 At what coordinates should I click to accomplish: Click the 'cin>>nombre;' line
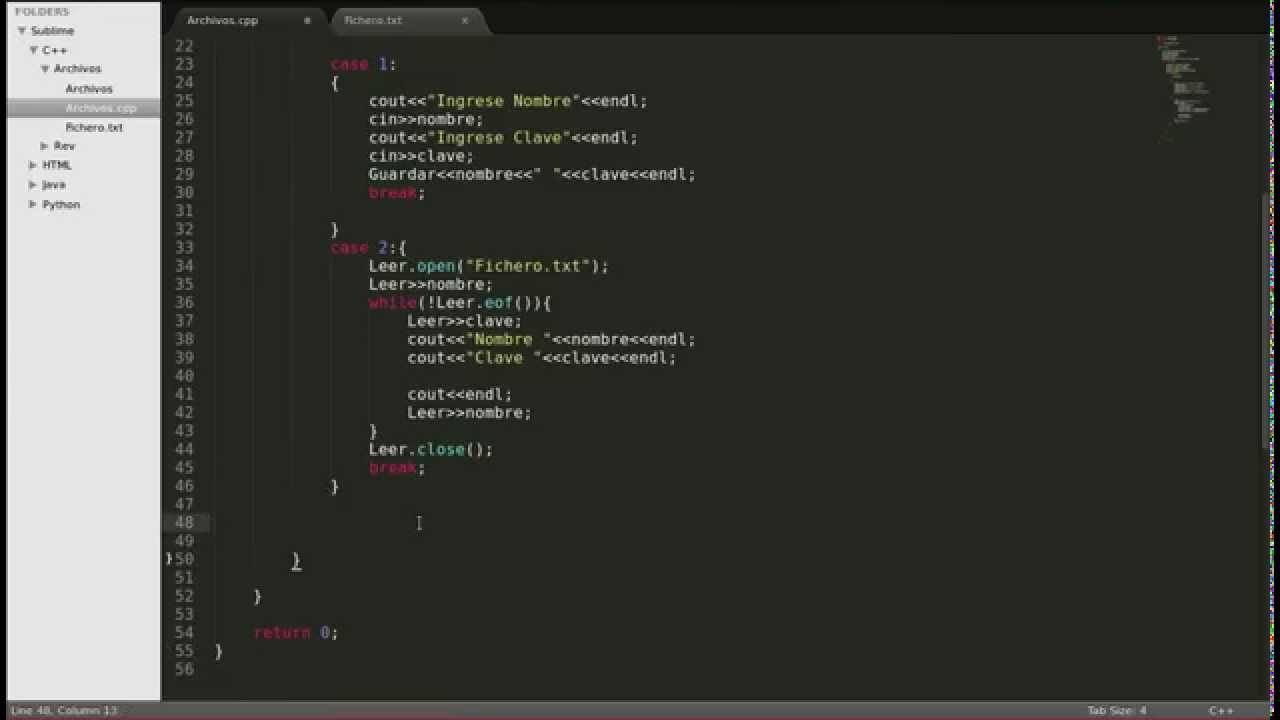click(x=426, y=119)
